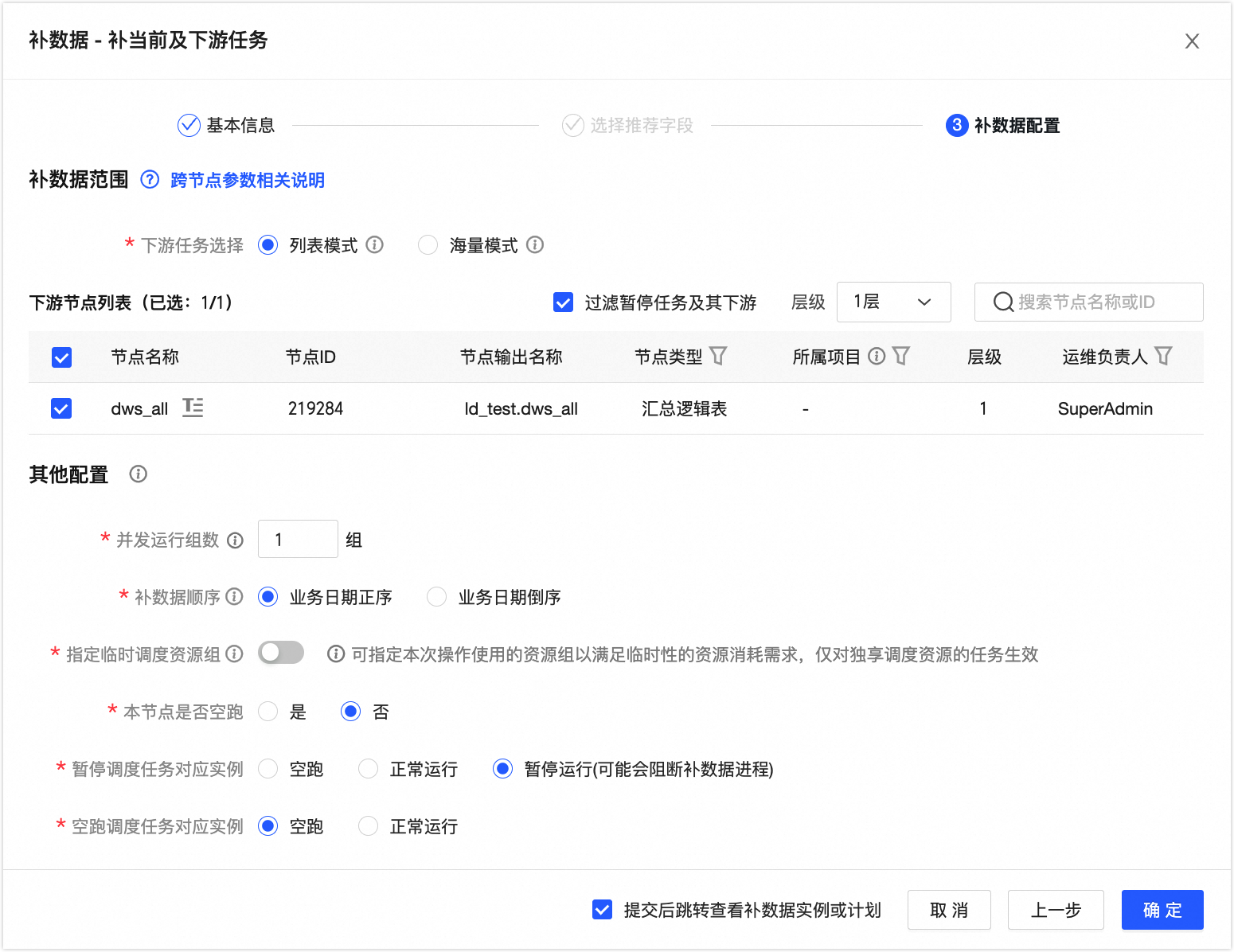Click 节点输出名称 column header

pos(511,357)
